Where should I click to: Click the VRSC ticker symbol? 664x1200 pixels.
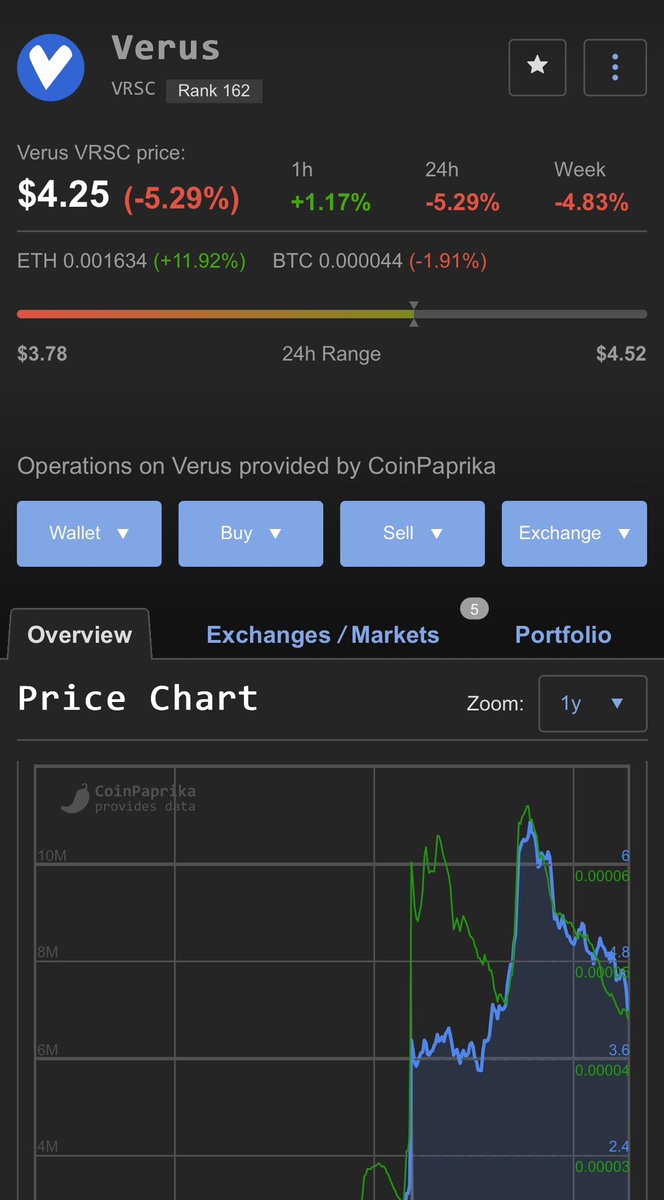coord(134,89)
